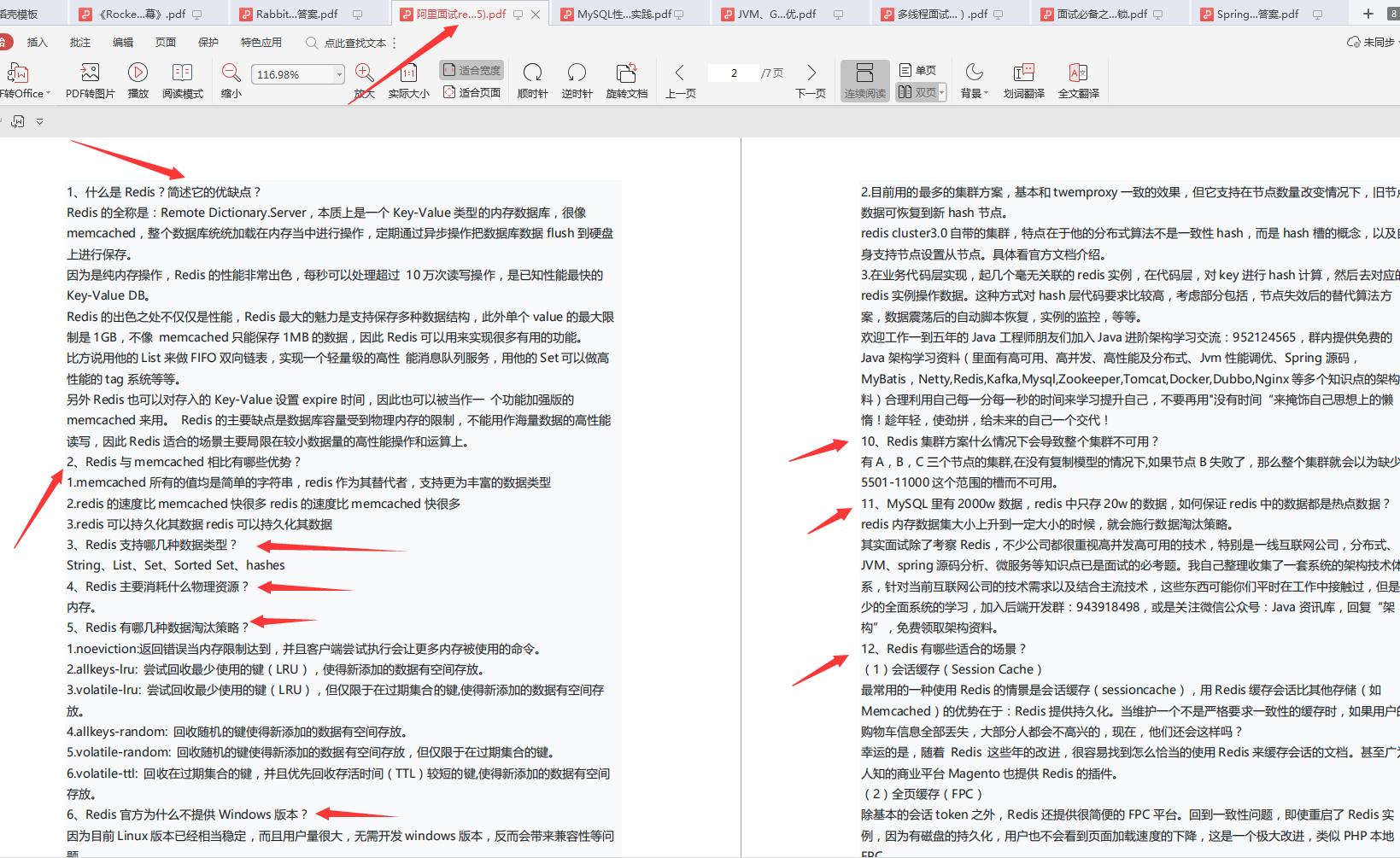This screenshot has width=1400, height=858.
Task: Open the 特色应用 menu
Action: [261, 42]
